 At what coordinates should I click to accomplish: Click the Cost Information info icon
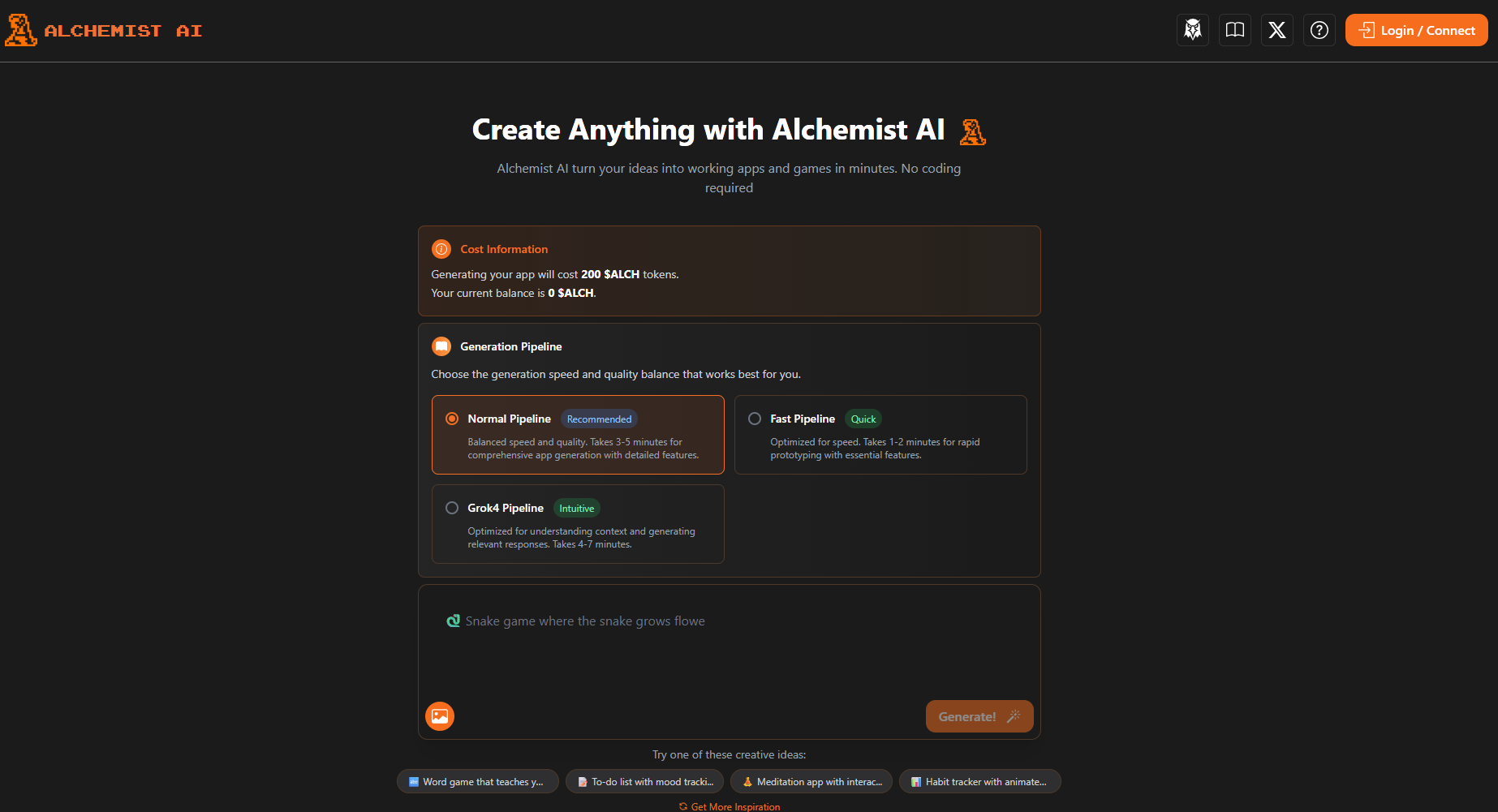pos(441,249)
